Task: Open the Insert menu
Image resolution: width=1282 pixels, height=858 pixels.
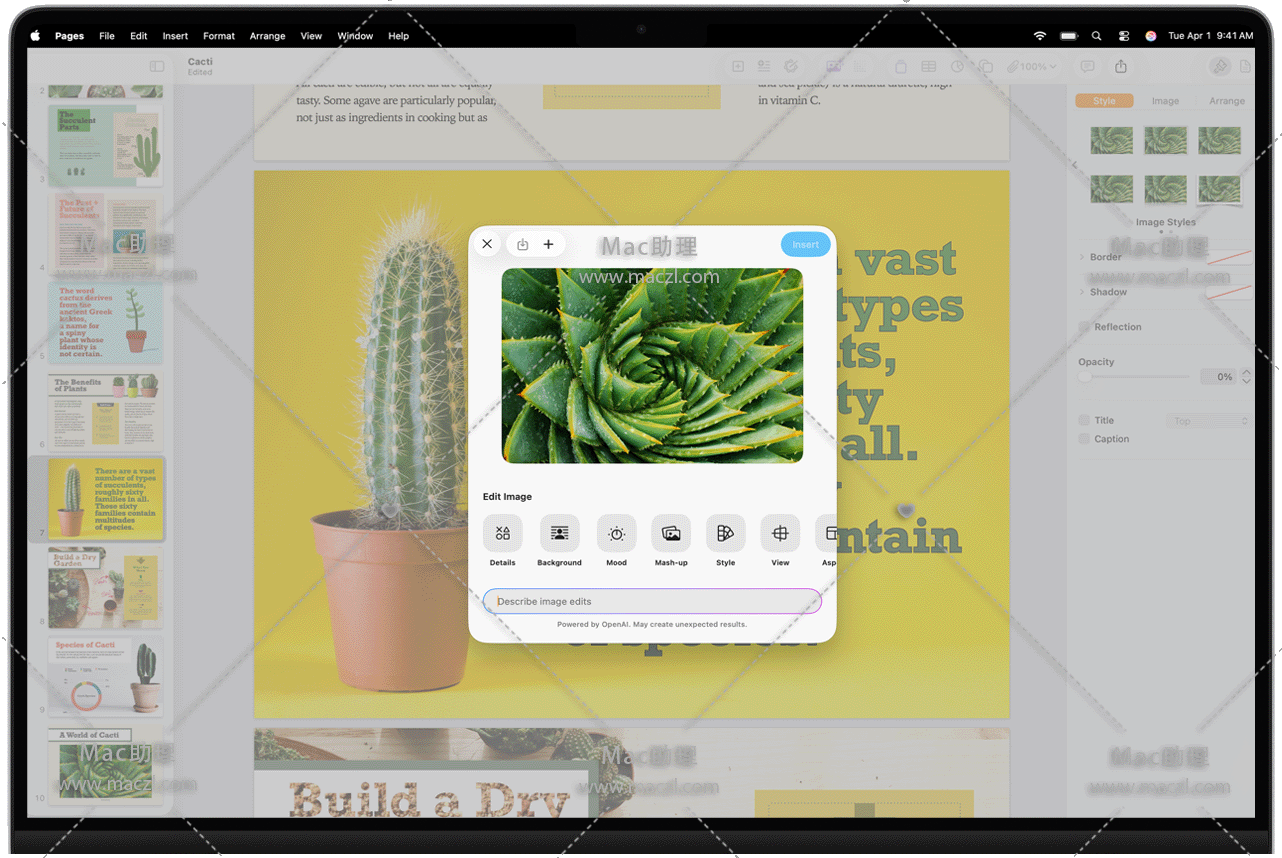Action: click(x=175, y=36)
